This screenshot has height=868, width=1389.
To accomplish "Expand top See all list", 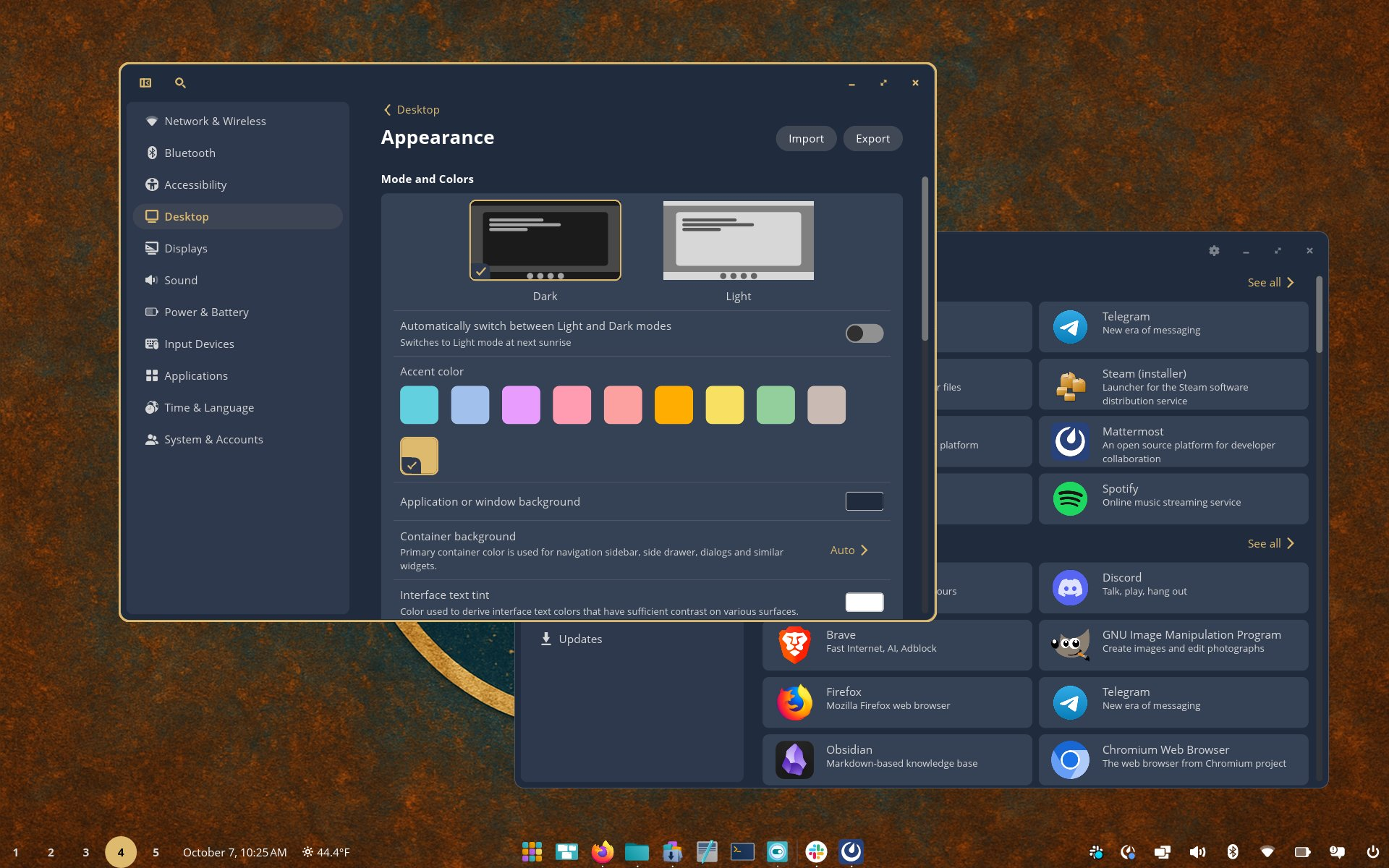I will (1270, 283).
